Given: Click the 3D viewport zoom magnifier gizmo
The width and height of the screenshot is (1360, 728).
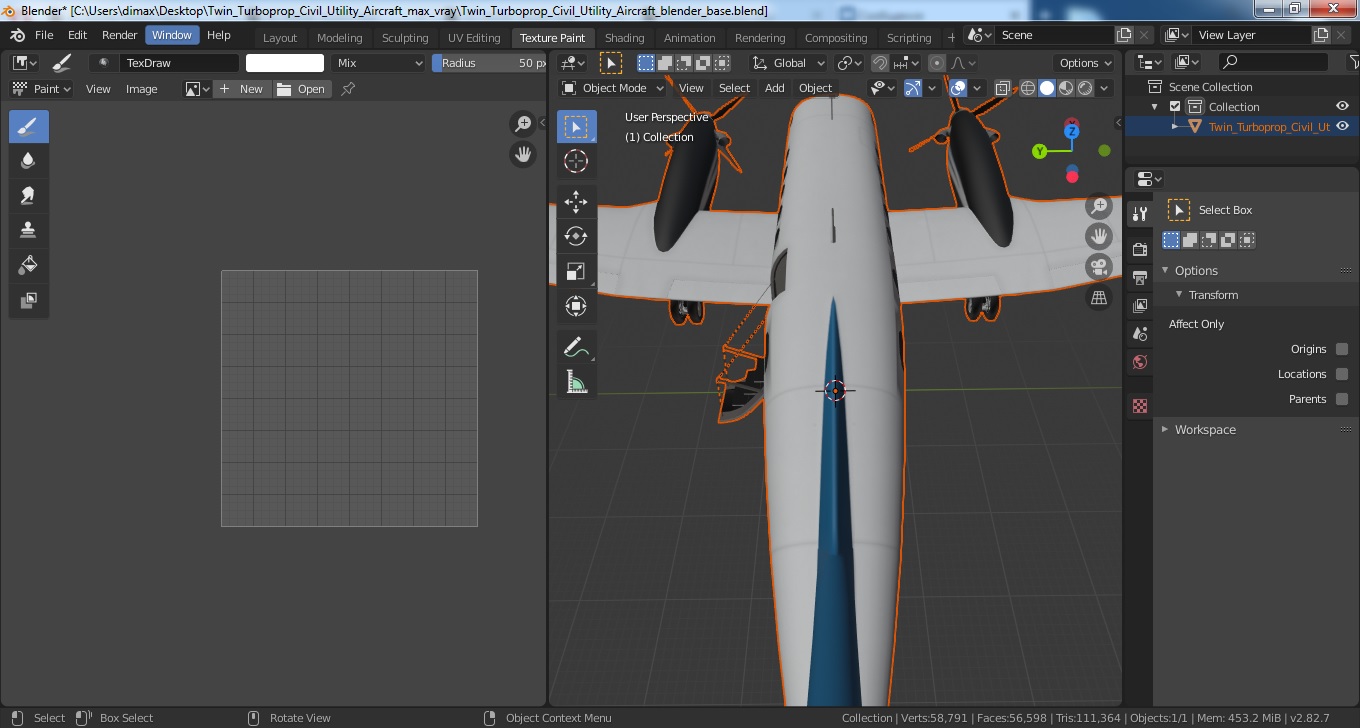Looking at the screenshot, I should pyautogui.click(x=1099, y=207).
